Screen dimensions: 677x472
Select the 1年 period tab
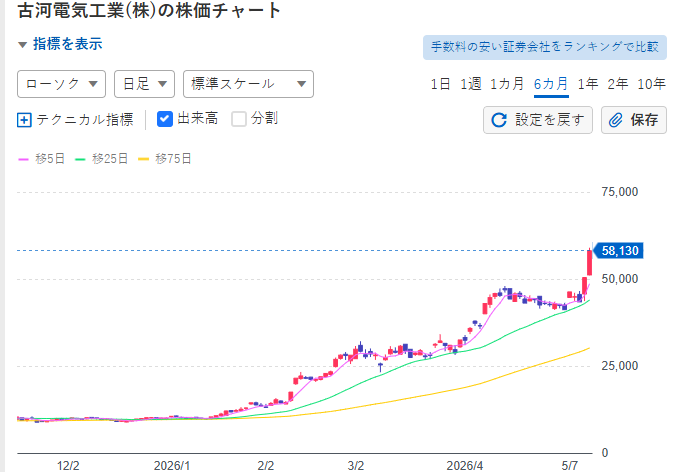point(588,84)
